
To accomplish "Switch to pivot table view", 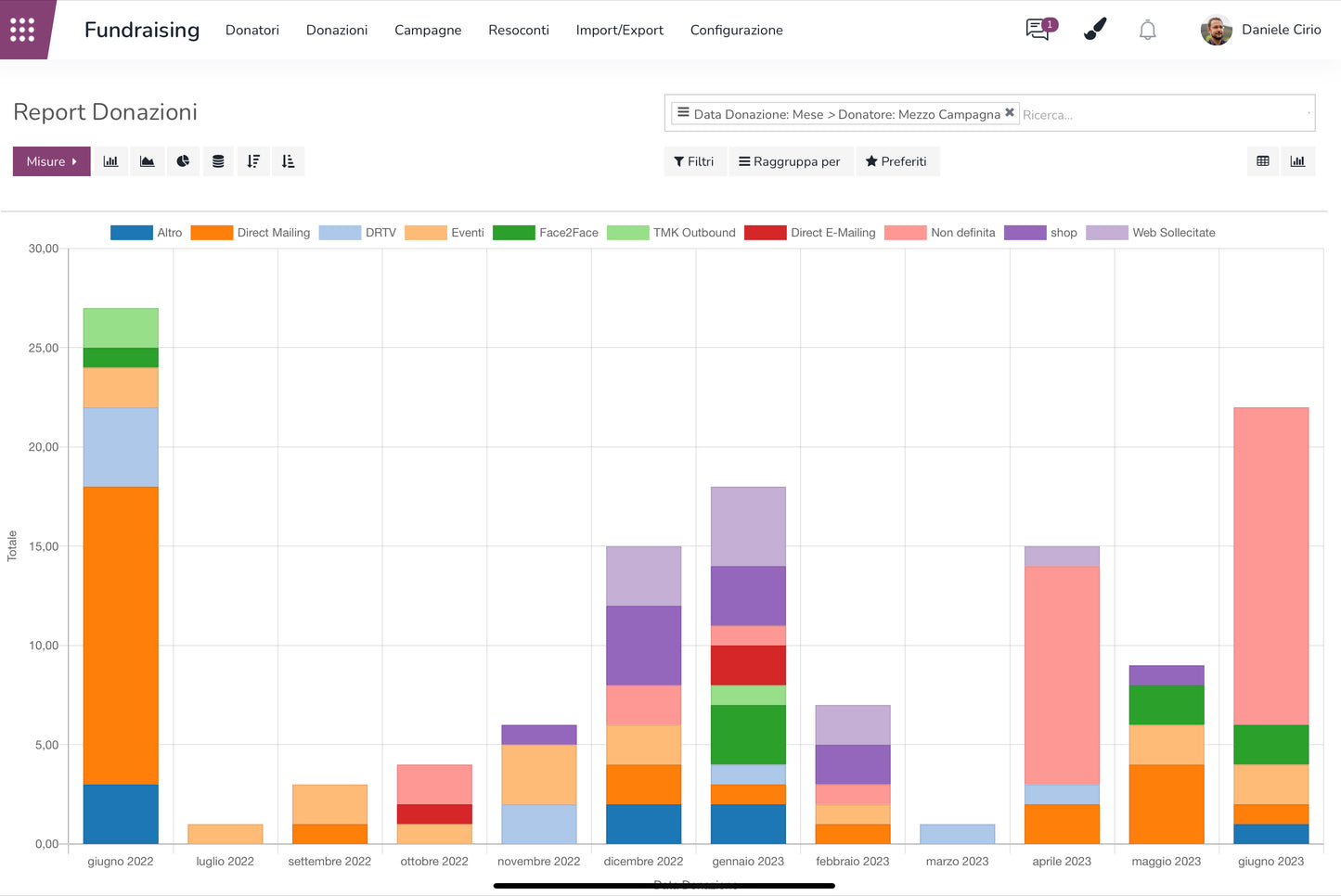I will point(1263,161).
